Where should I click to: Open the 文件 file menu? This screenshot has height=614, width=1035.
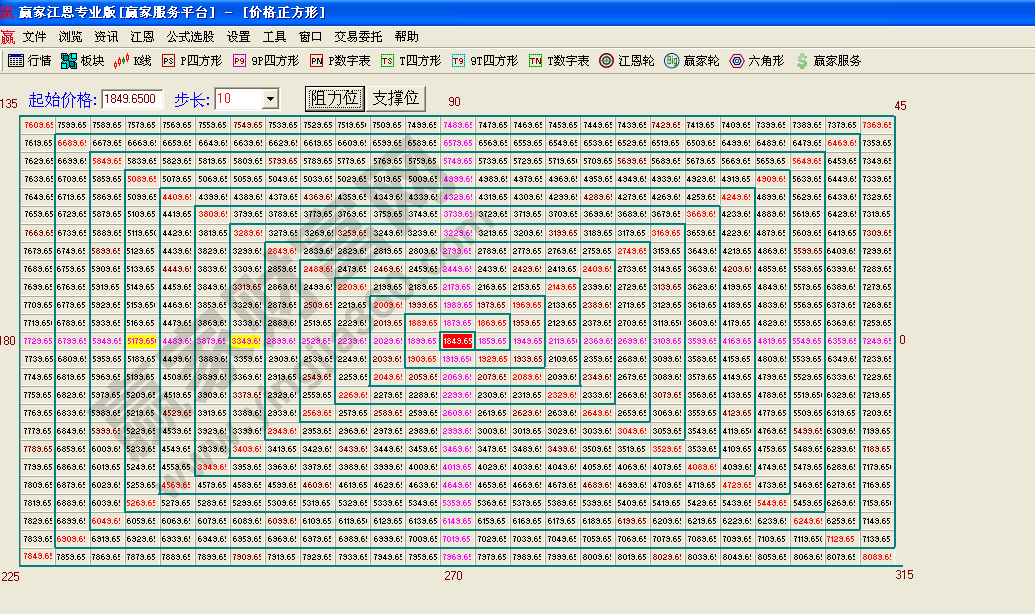(35, 36)
